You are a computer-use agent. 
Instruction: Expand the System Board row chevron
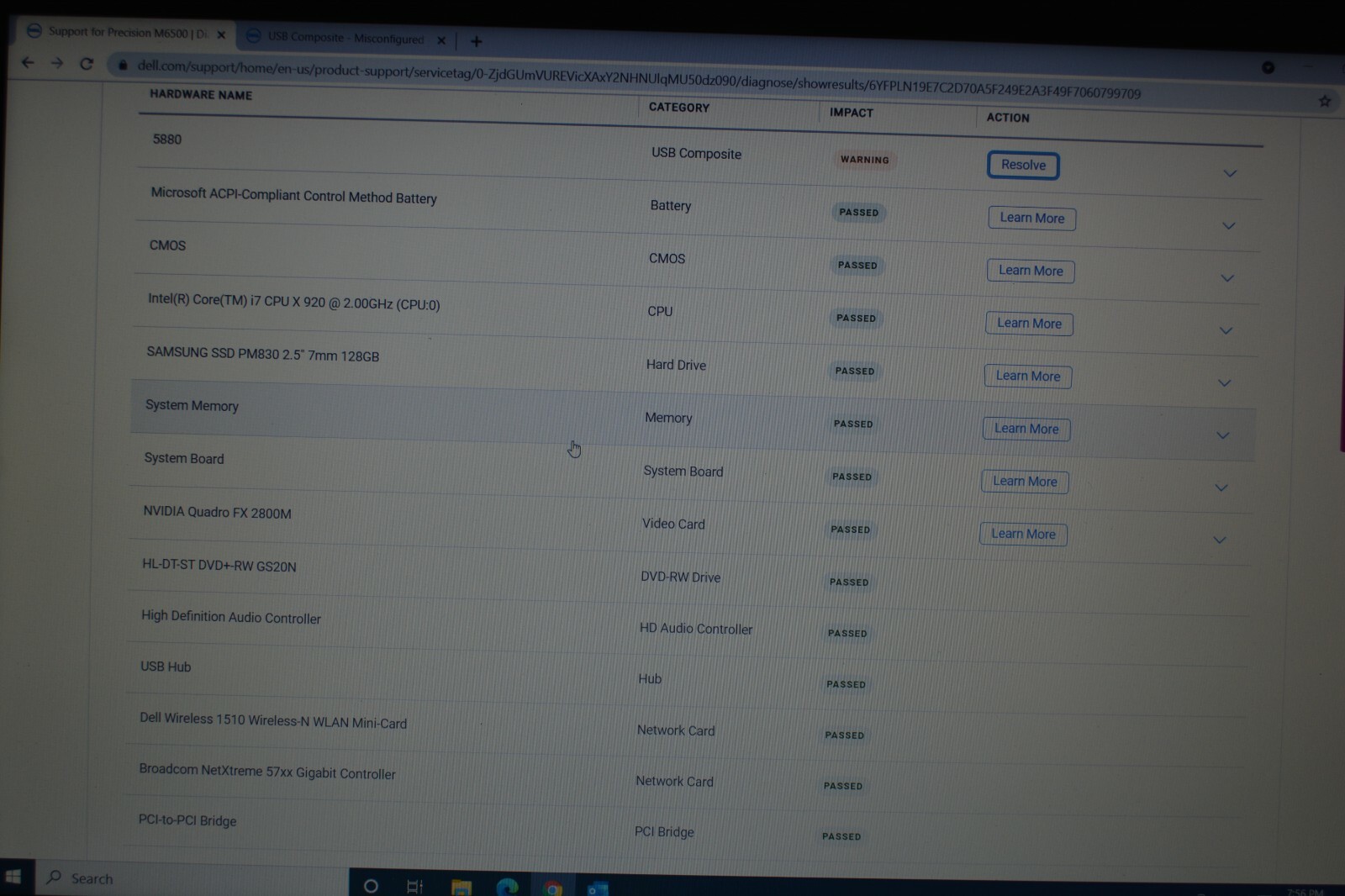1221,488
